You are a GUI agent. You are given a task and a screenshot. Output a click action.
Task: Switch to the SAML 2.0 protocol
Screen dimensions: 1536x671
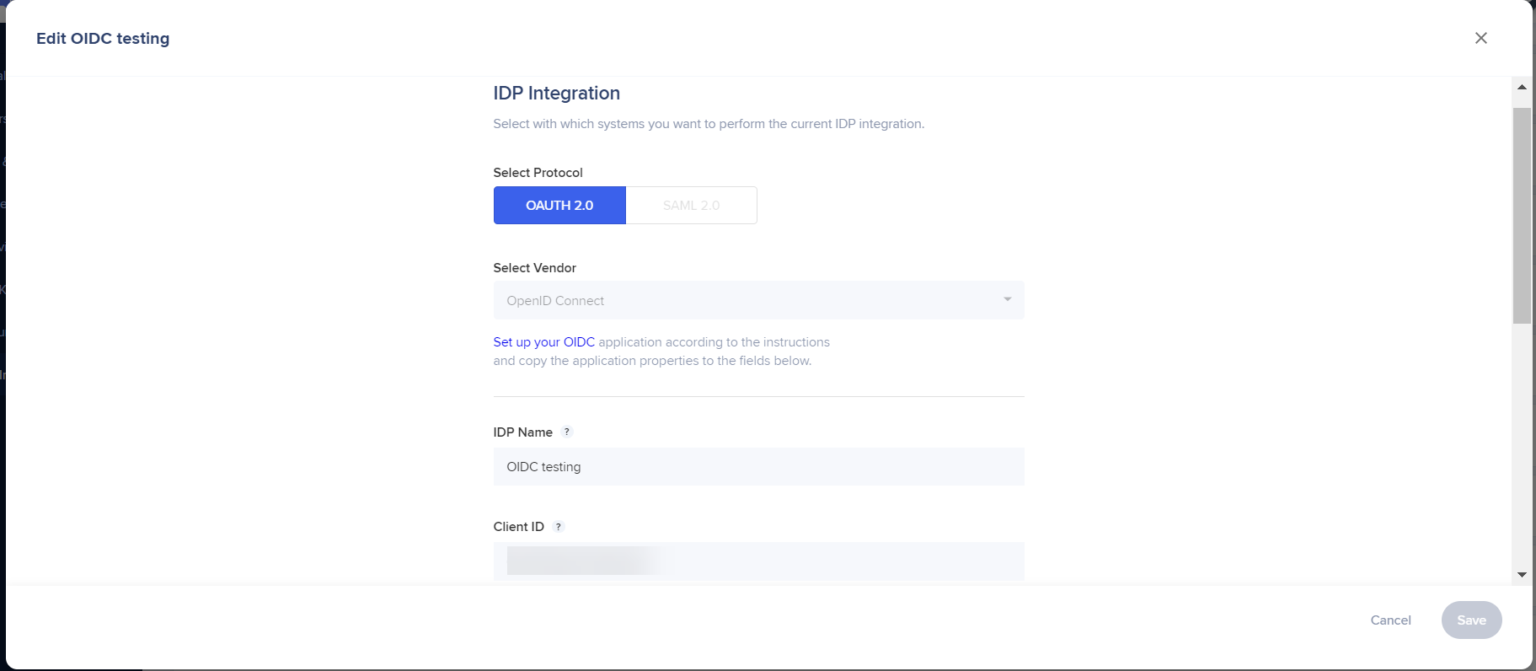click(691, 204)
